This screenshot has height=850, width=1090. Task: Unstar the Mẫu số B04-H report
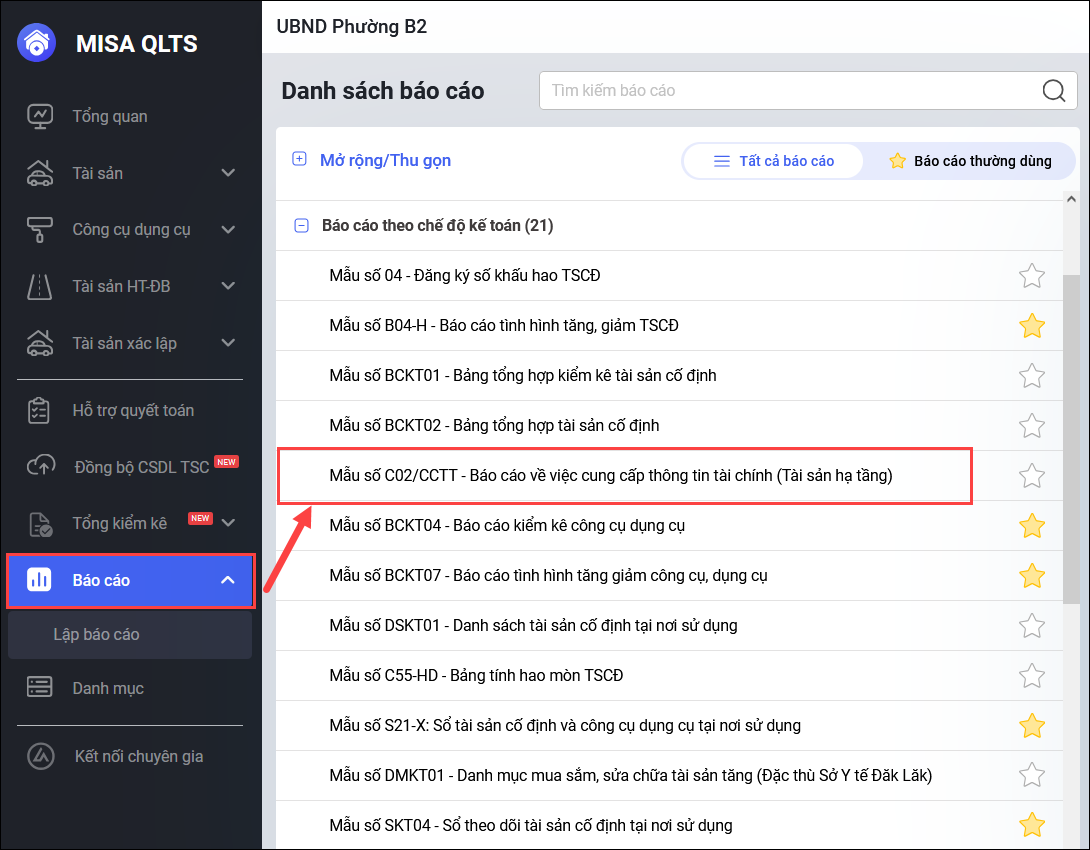(1032, 326)
